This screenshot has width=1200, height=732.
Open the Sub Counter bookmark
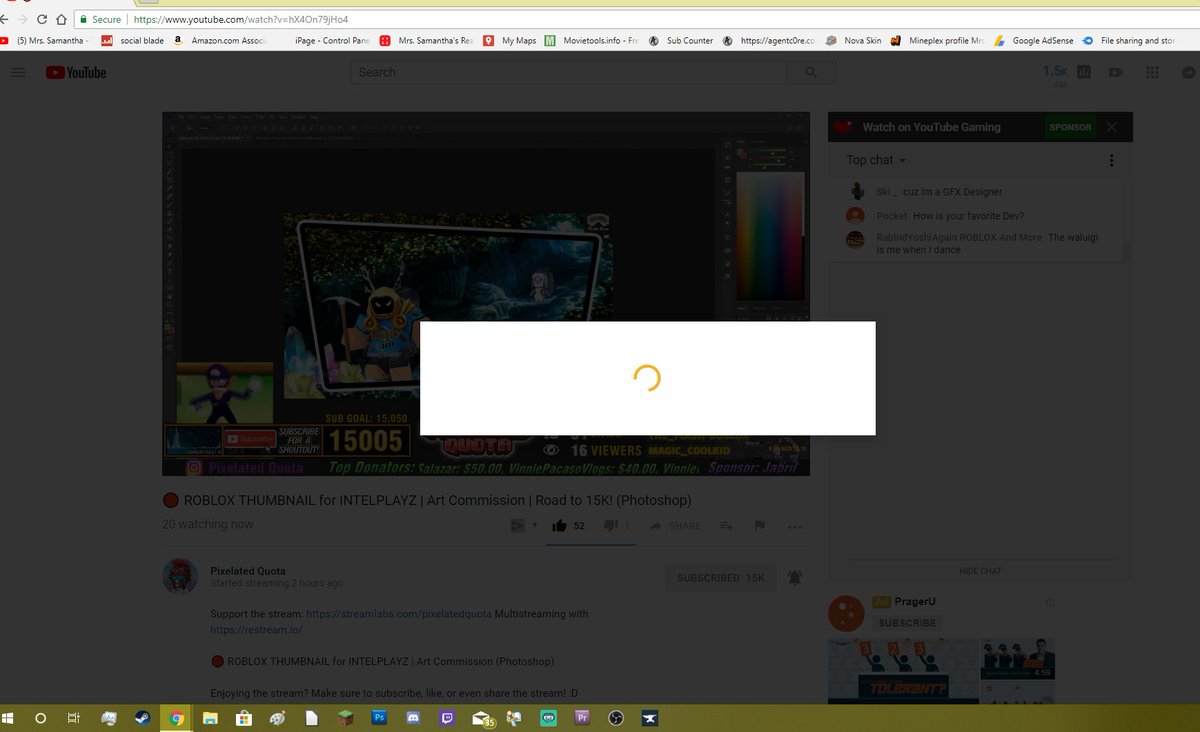click(680, 41)
